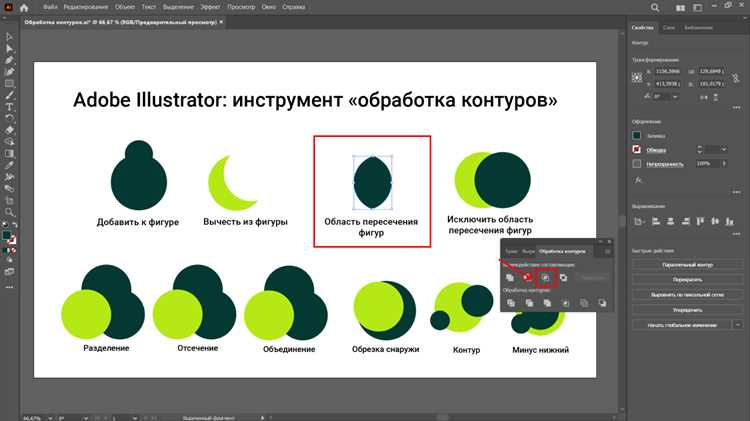The height and width of the screenshot is (421, 750).
Task: Open arrow next to global edit button
Action: pos(738,325)
